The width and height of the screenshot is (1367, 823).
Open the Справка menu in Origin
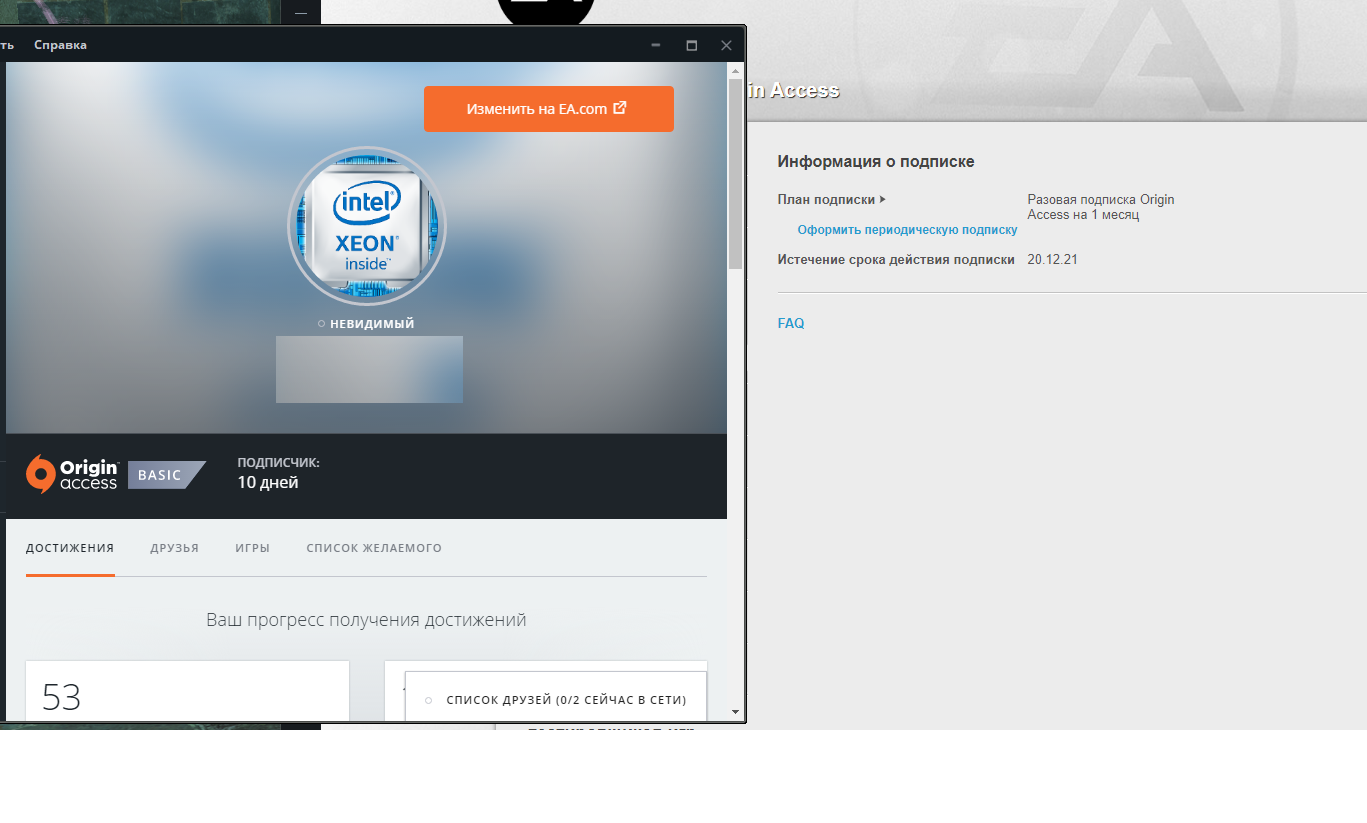[x=60, y=45]
